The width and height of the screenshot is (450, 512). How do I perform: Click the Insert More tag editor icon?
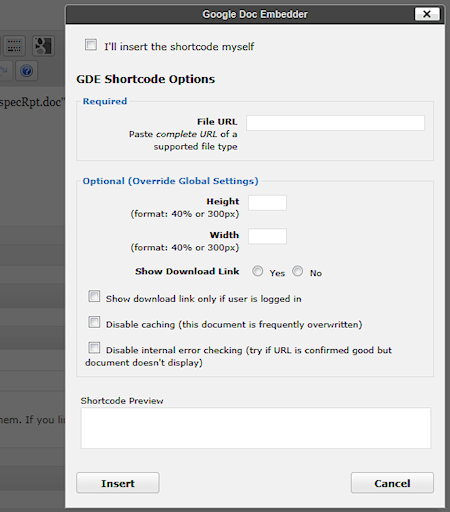[14, 46]
